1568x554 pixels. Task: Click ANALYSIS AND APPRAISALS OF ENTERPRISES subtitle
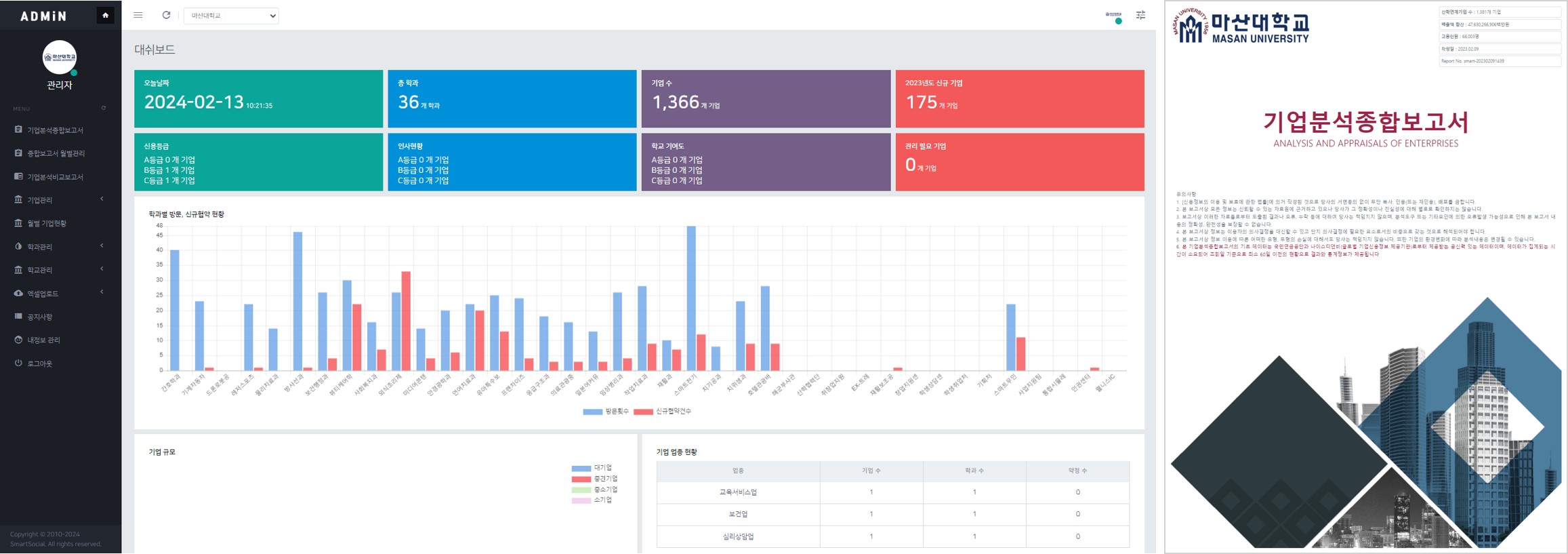click(1365, 144)
